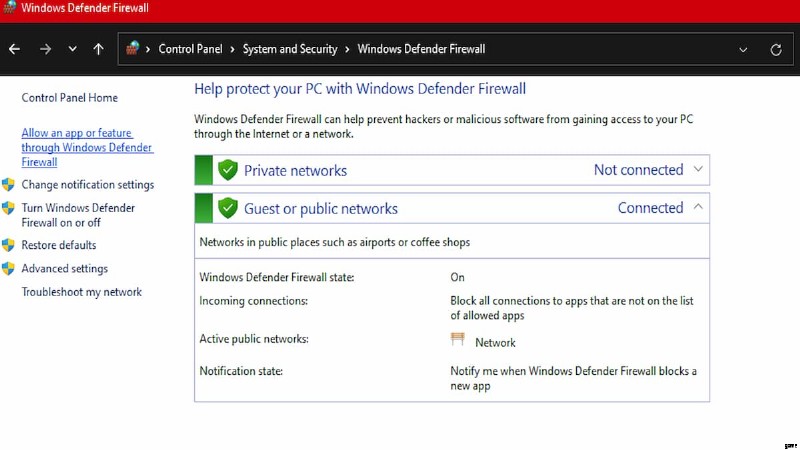The width and height of the screenshot is (800, 450).
Task: Click the Network name under active networks
Action: click(495, 342)
